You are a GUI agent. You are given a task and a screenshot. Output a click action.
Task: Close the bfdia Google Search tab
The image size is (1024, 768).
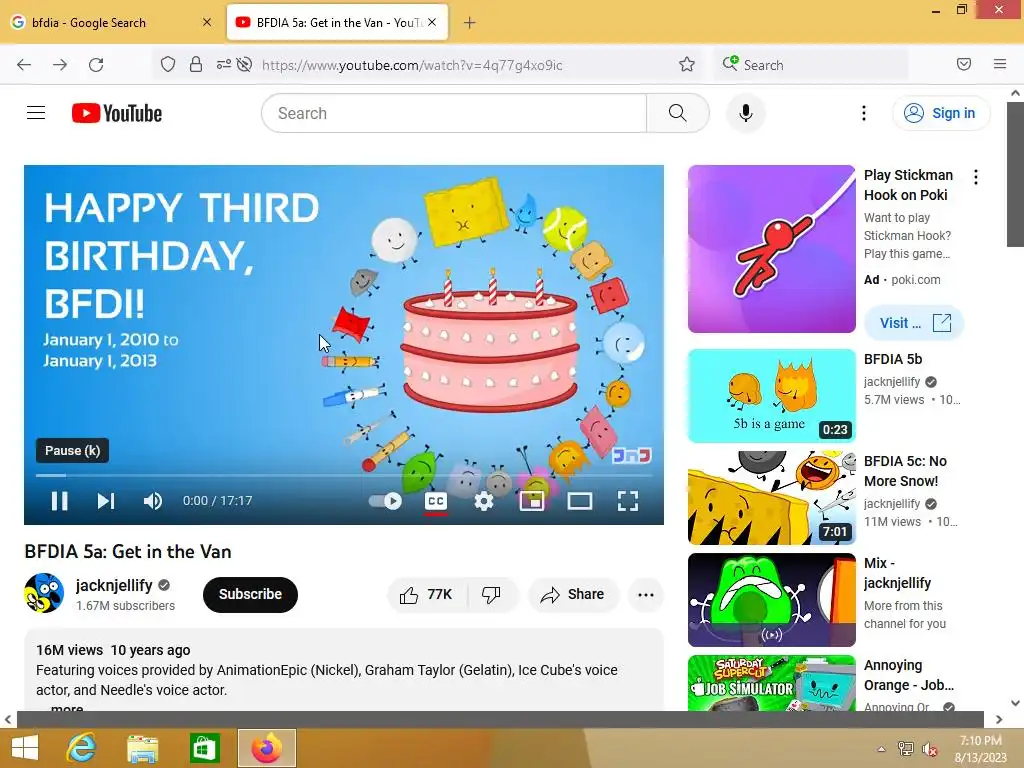pyautogui.click(x=207, y=22)
